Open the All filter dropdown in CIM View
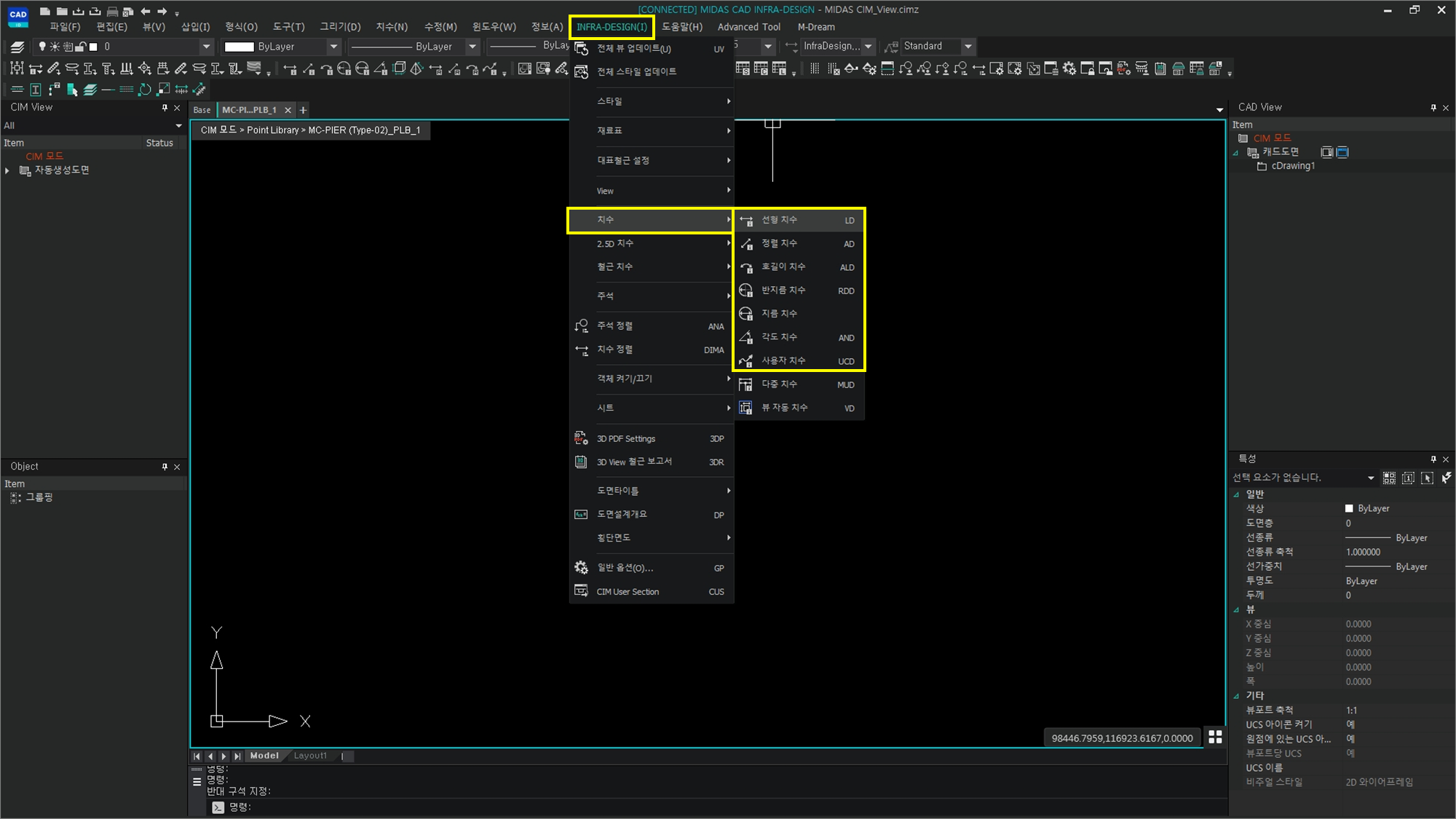Viewport: 1456px width, 819px height. coord(178,126)
